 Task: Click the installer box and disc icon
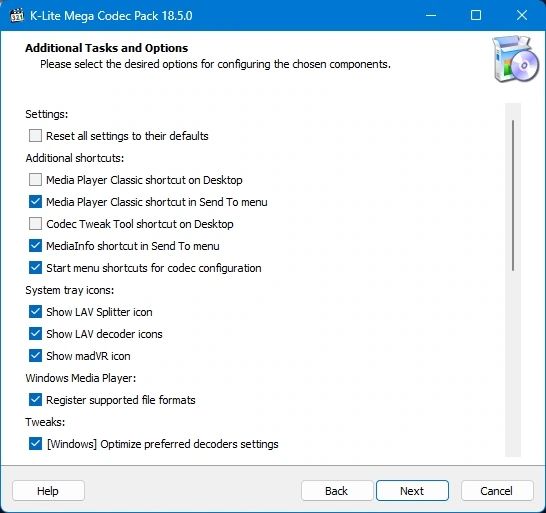click(x=516, y=59)
